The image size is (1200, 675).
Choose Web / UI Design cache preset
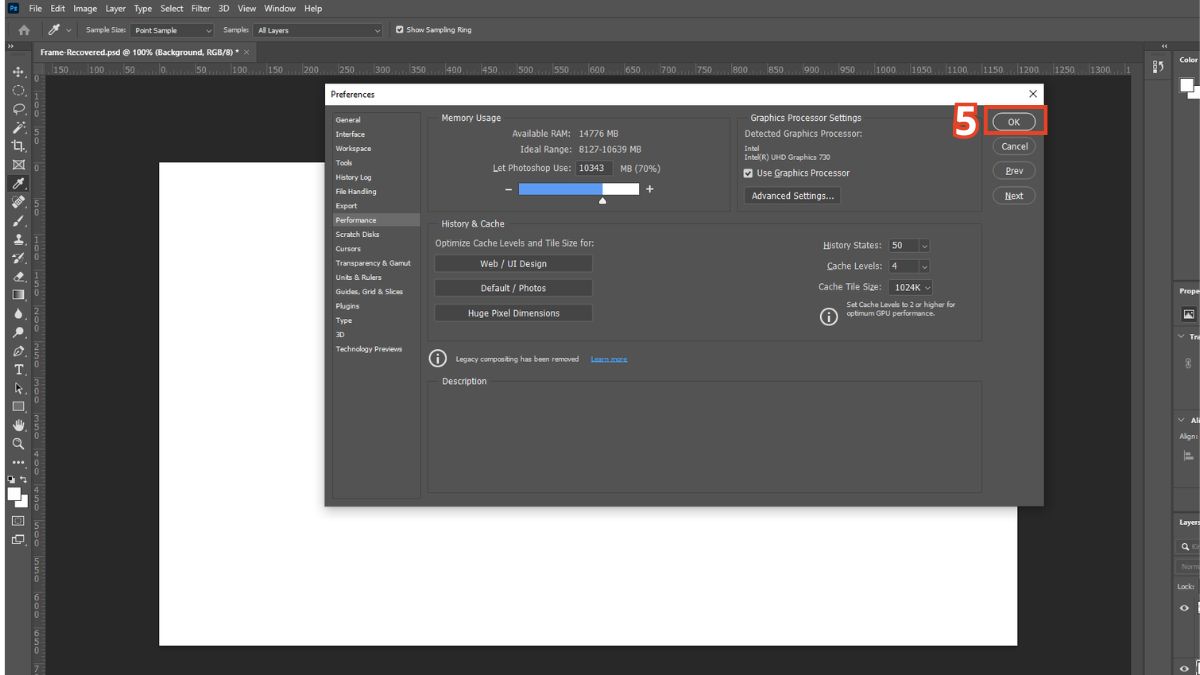(x=514, y=264)
